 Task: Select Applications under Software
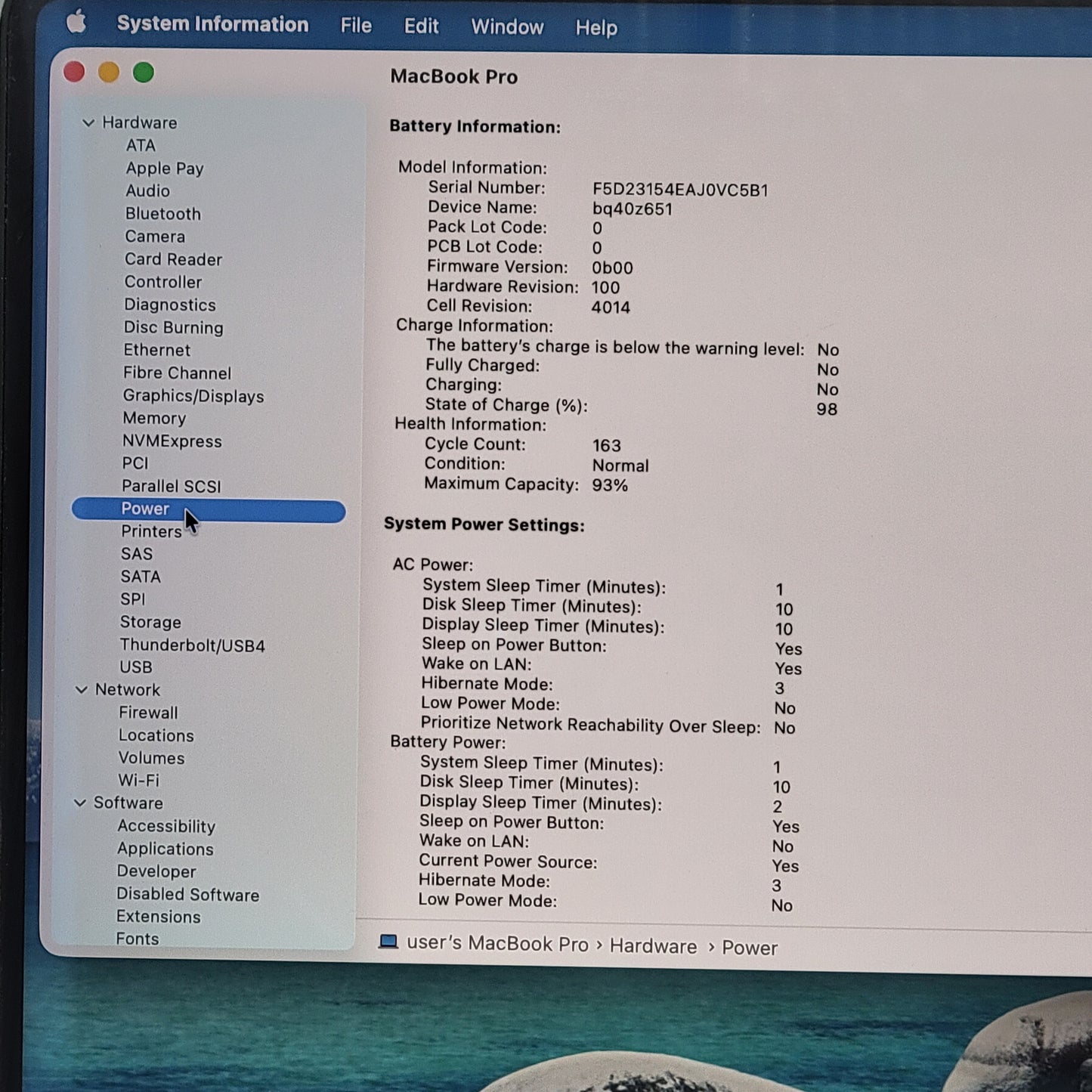pyautogui.click(x=166, y=849)
